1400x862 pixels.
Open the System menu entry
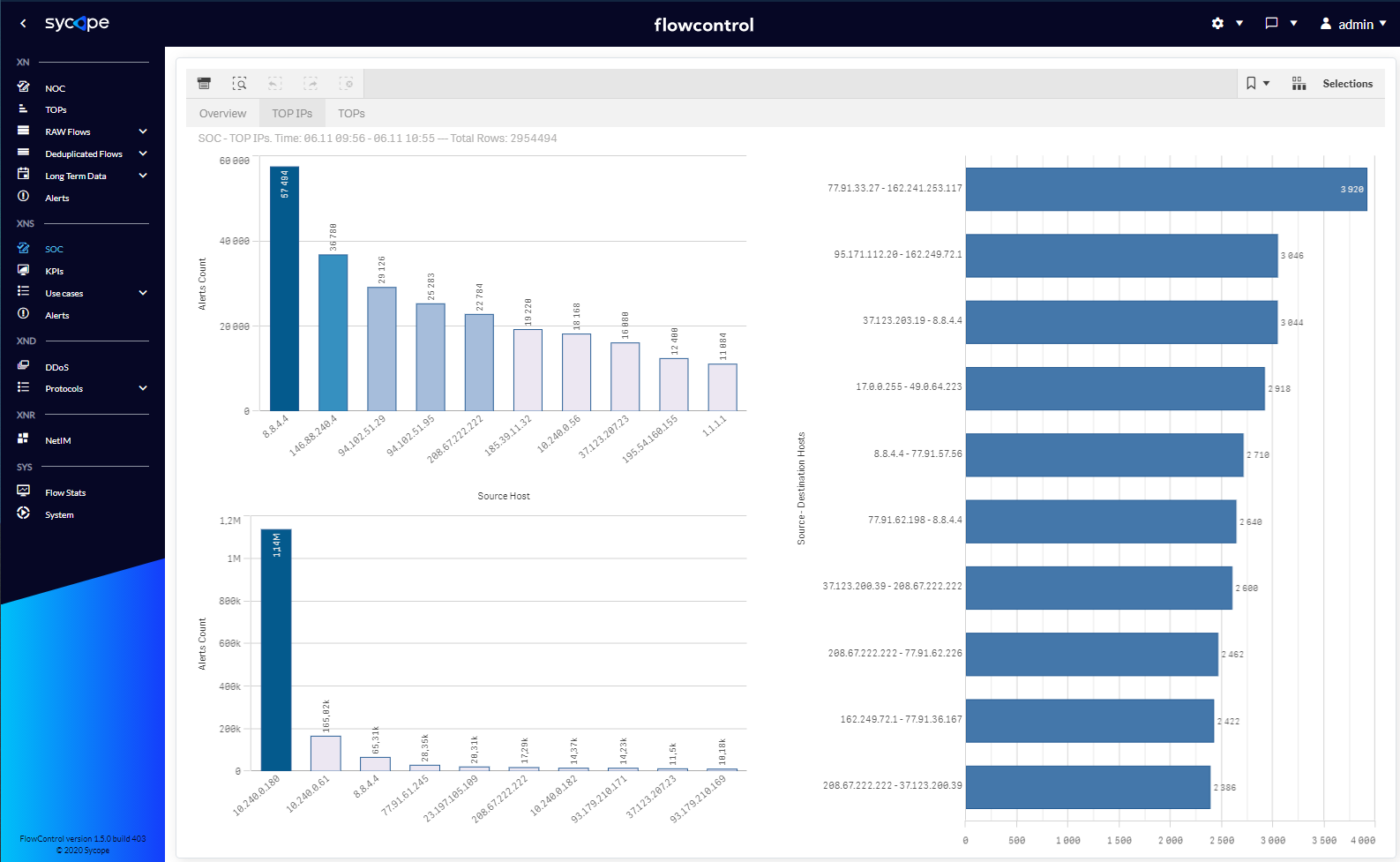[60, 514]
